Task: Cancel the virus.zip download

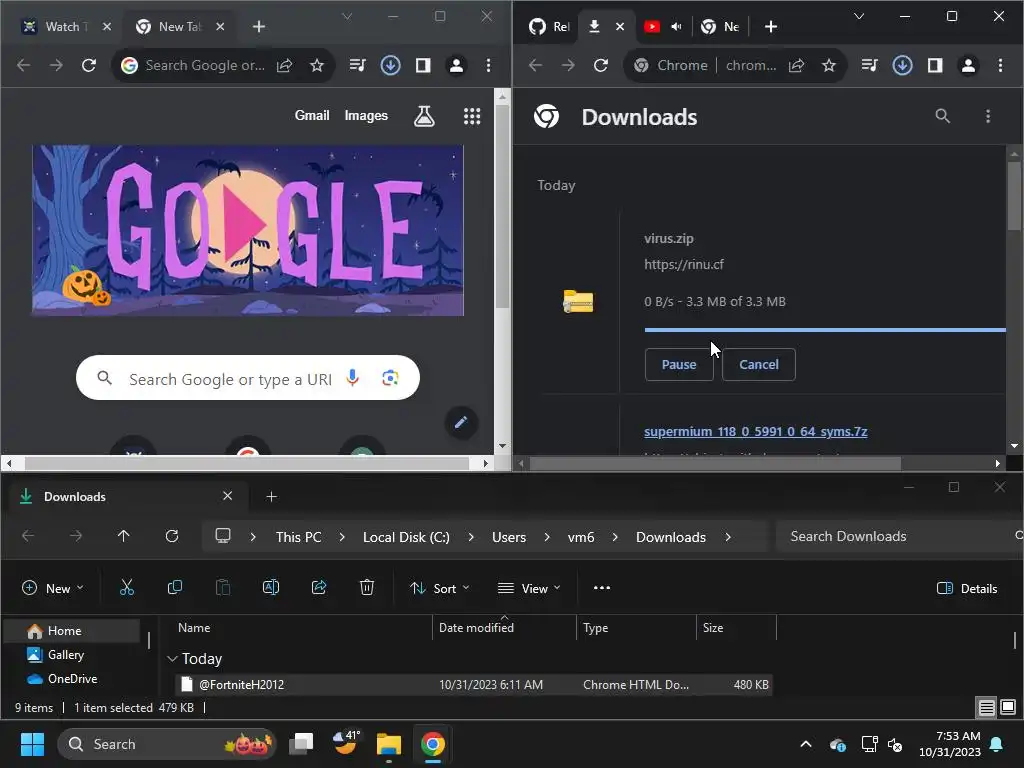Action: 758,364
